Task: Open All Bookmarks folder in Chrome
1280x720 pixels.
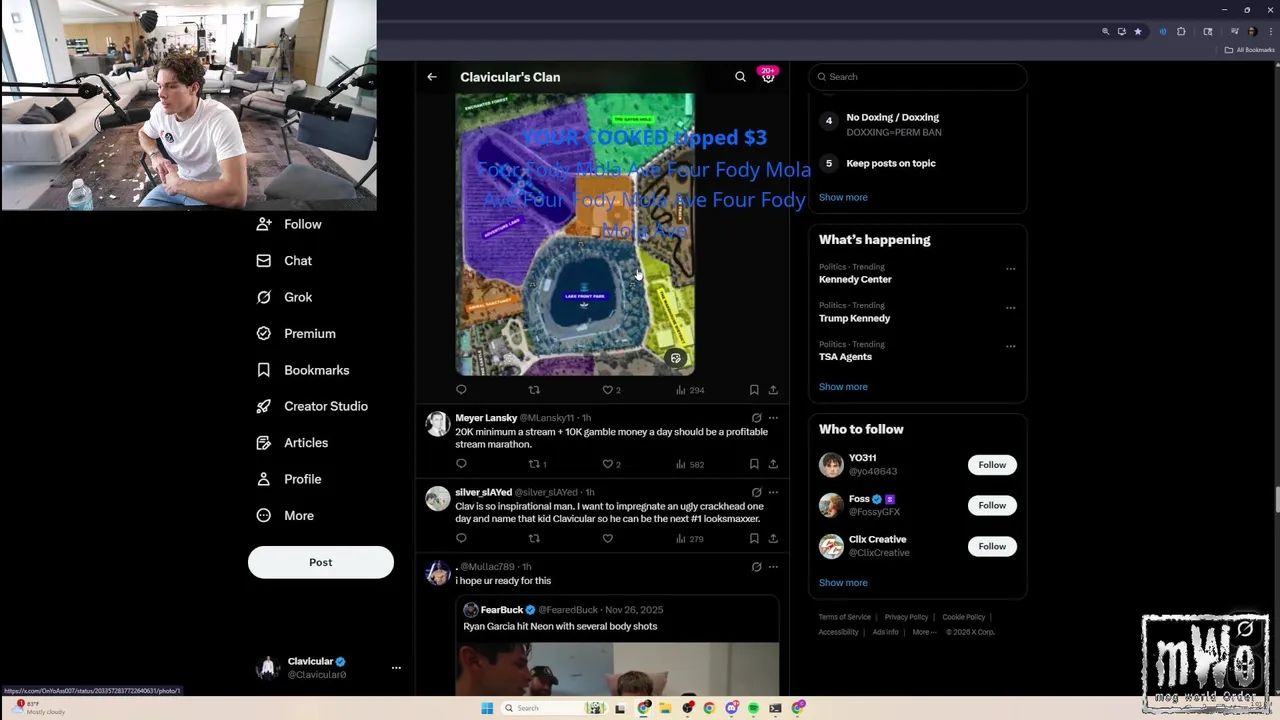Action: (x=1249, y=50)
